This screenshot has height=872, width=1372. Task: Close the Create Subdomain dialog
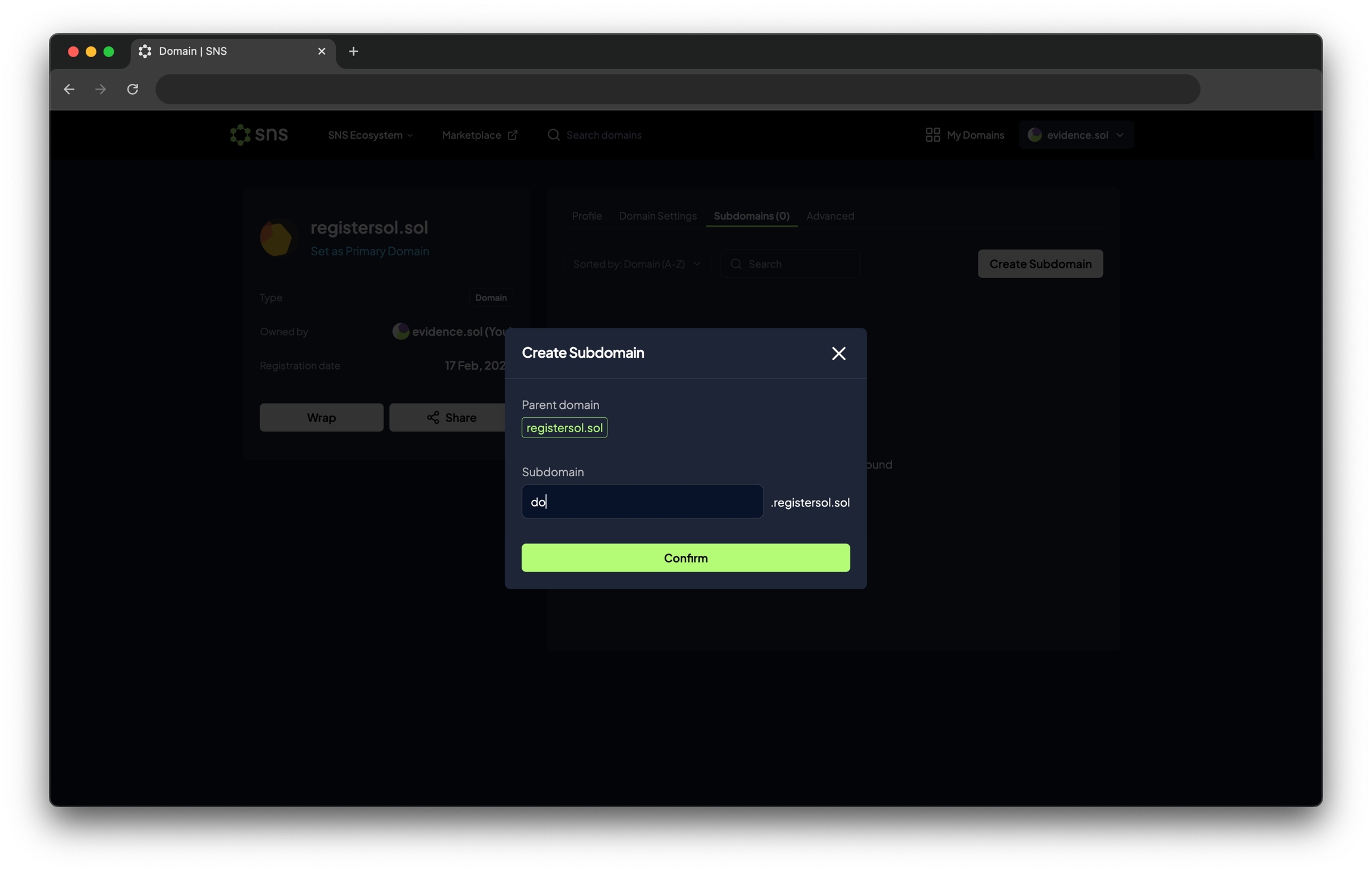pos(838,354)
